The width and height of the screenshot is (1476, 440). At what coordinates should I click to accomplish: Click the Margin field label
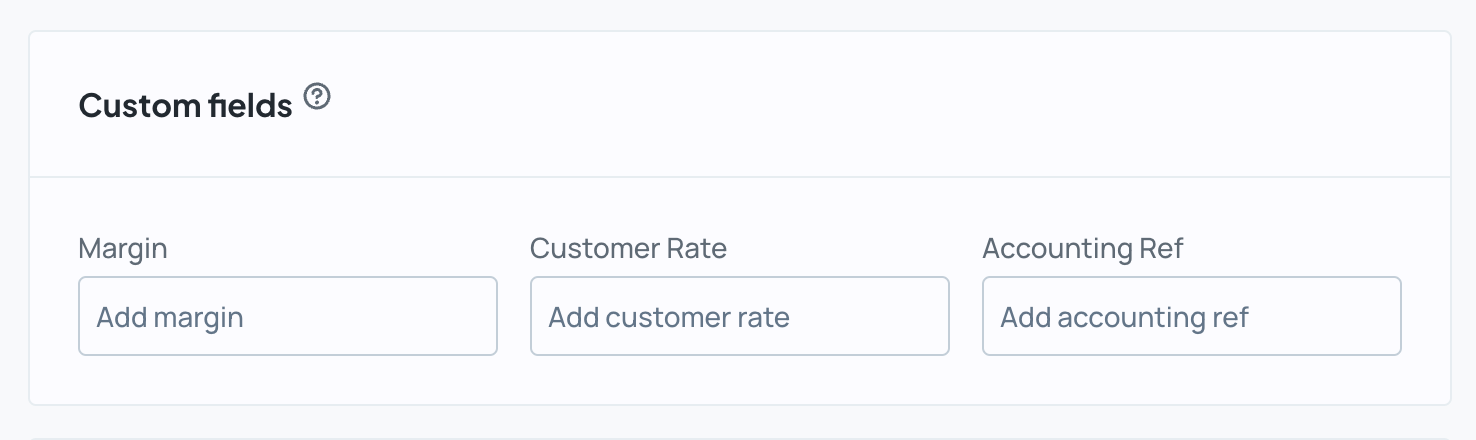click(x=123, y=249)
